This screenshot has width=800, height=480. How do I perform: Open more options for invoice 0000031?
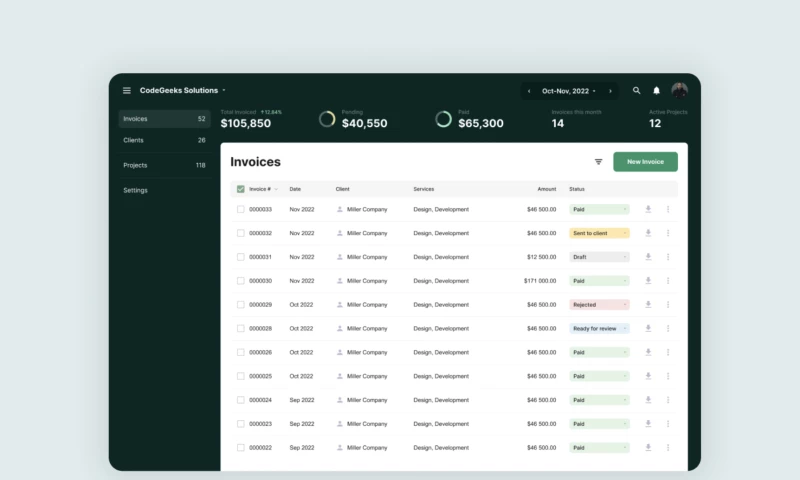point(668,257)
